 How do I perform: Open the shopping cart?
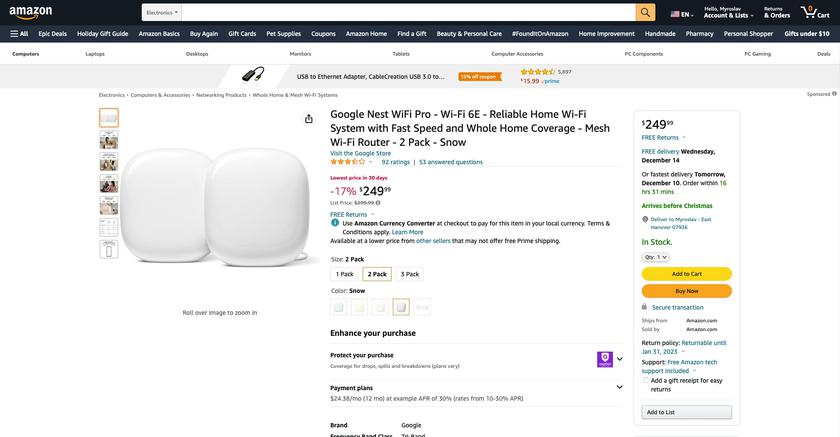[x=812, y=12]
